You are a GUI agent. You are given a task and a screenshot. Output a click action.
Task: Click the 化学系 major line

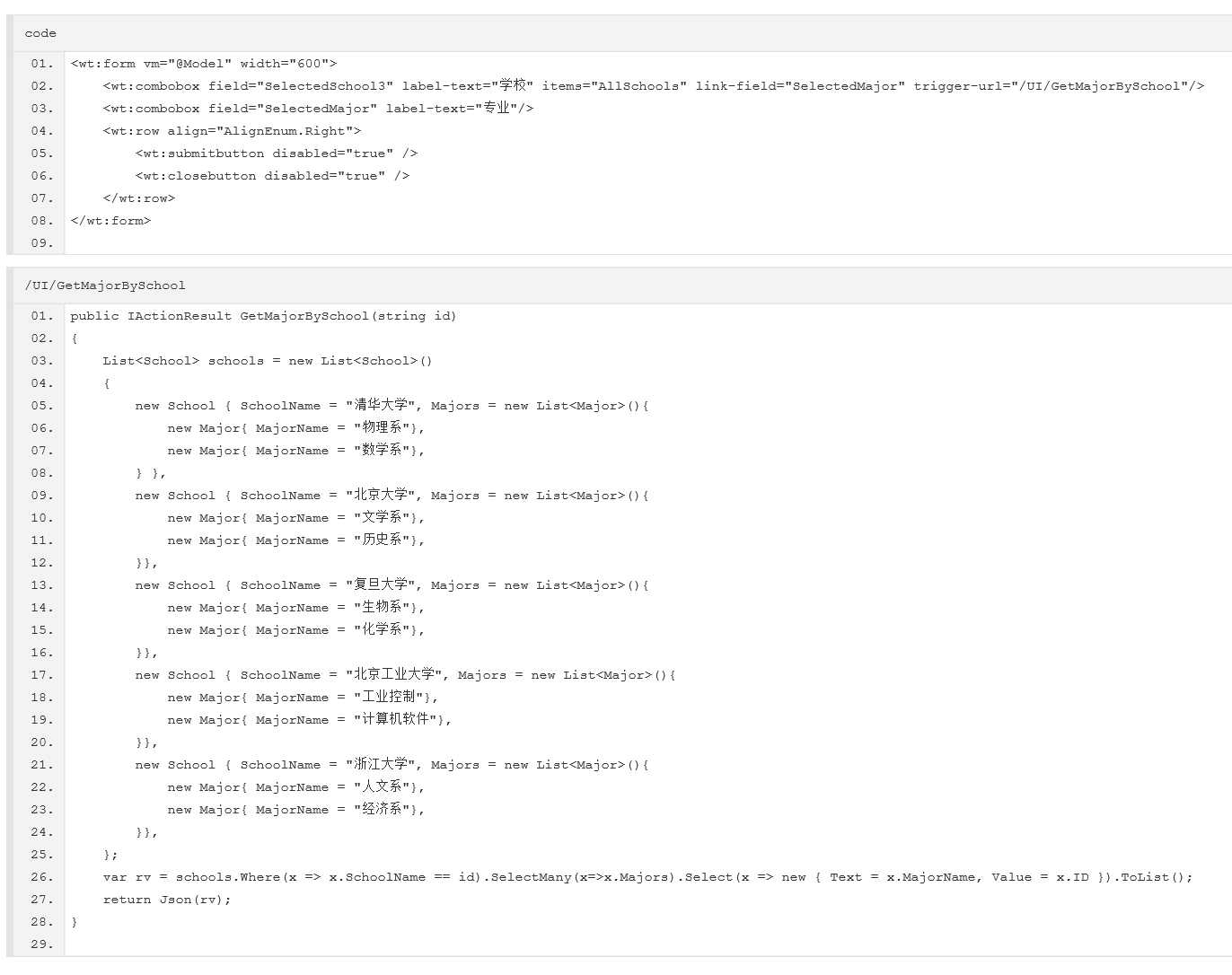point(295,630)
